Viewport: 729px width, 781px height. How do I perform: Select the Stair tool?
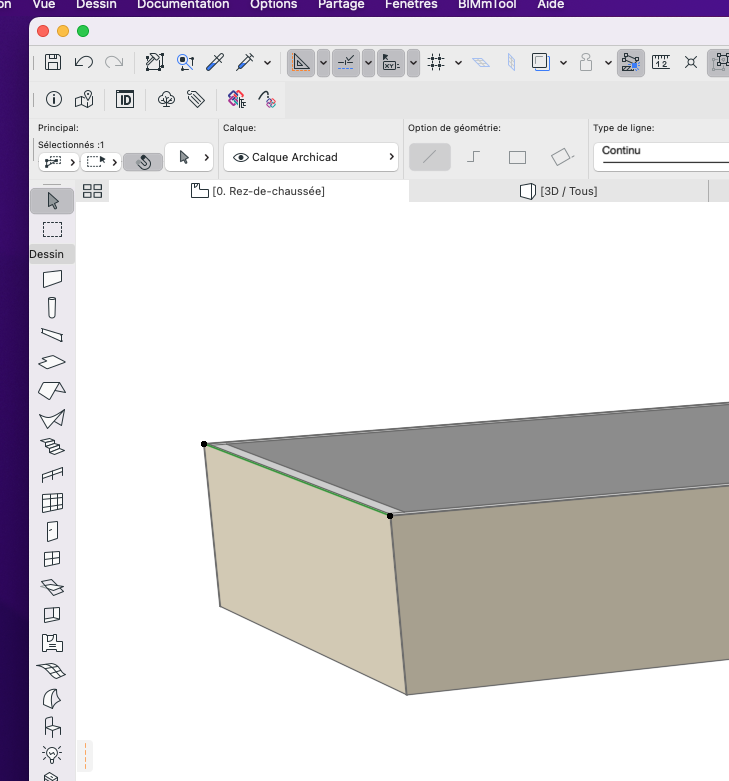click(x=52, y=446)
